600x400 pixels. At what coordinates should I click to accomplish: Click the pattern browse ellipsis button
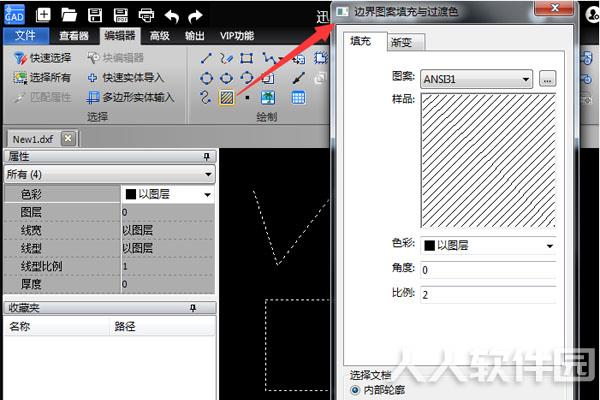point(547,79)
